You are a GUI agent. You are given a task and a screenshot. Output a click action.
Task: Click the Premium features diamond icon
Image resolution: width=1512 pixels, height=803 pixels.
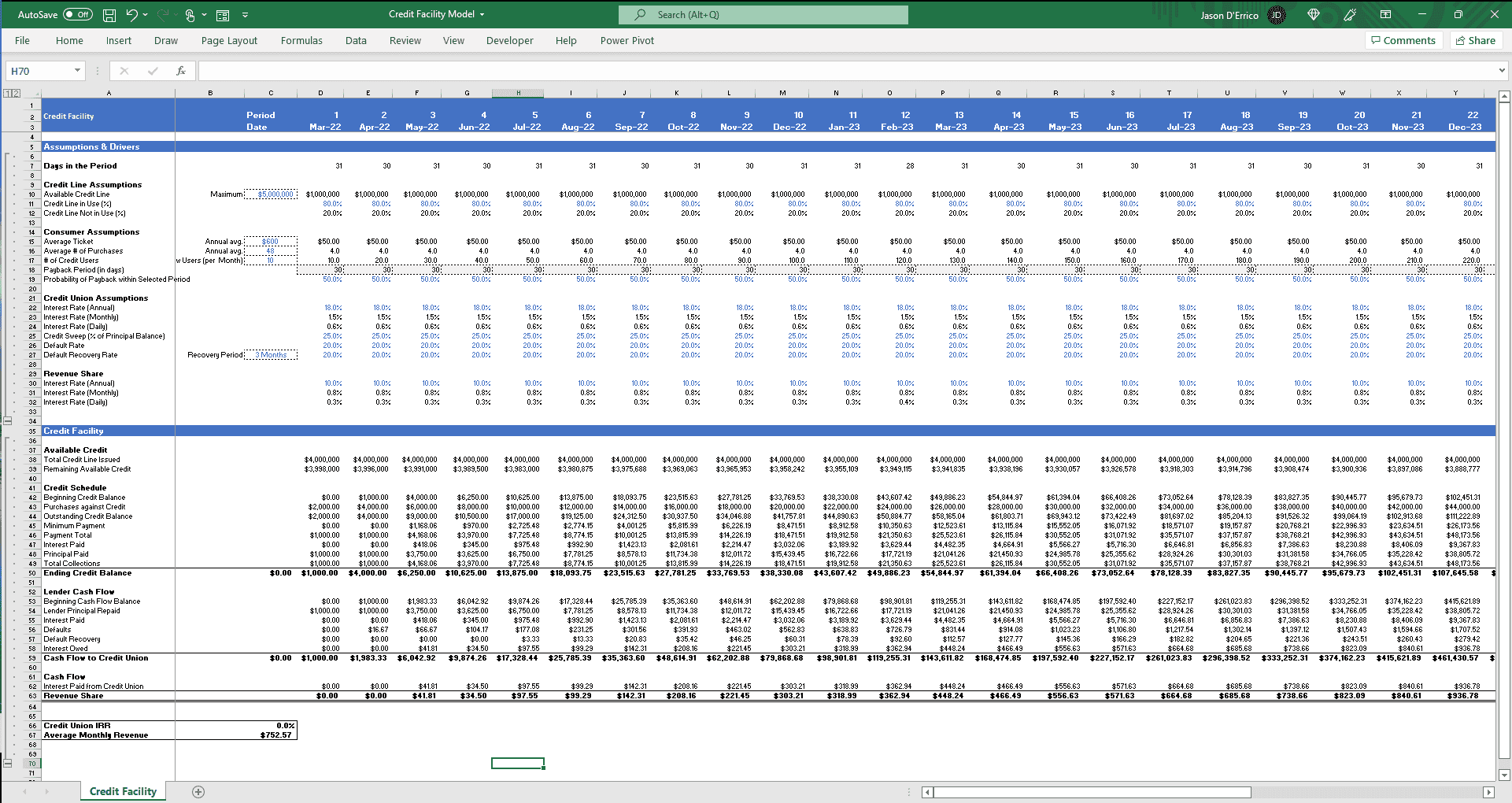[x=1314, y=14]
